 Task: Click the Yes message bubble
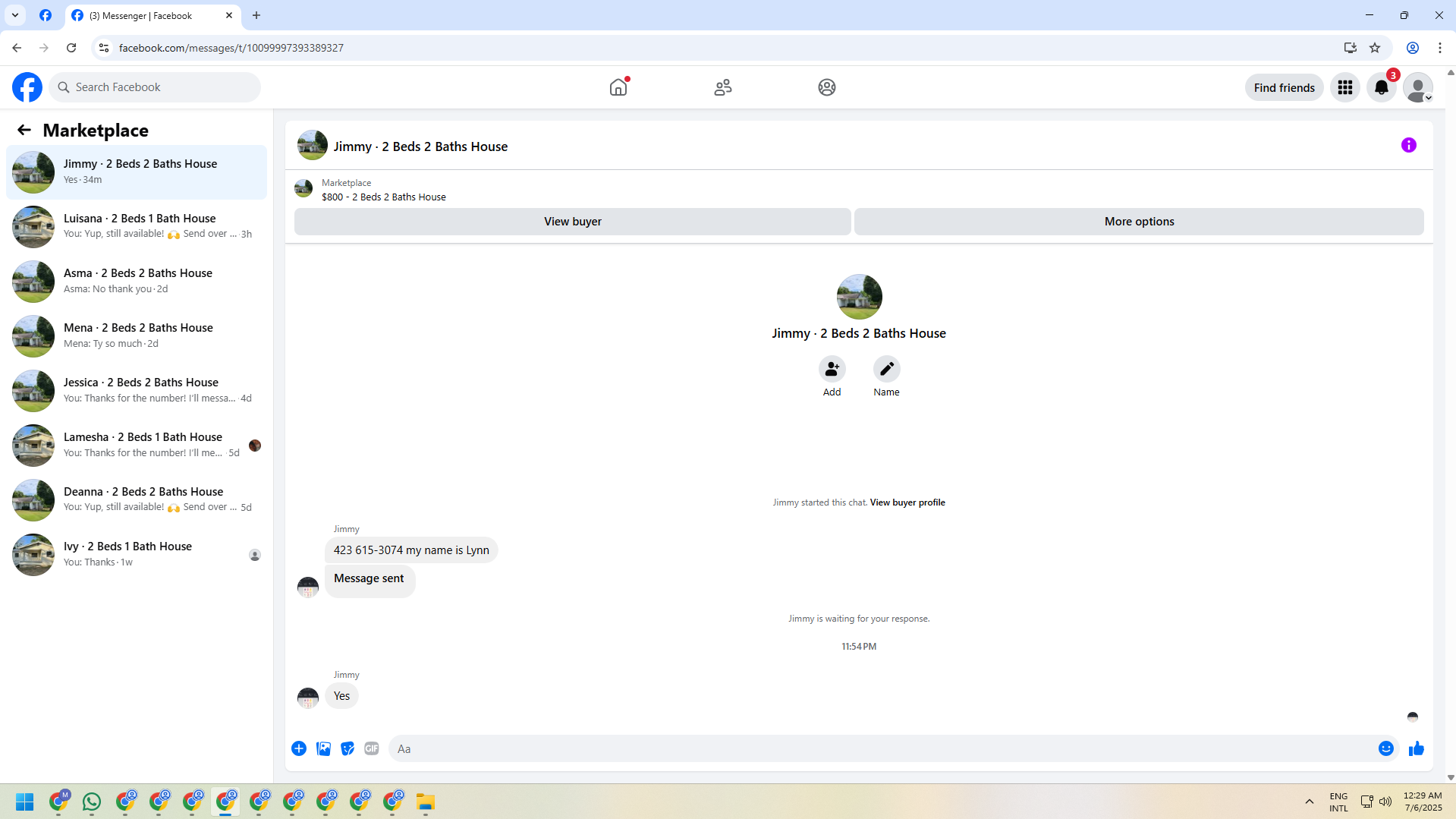[341, 696]
